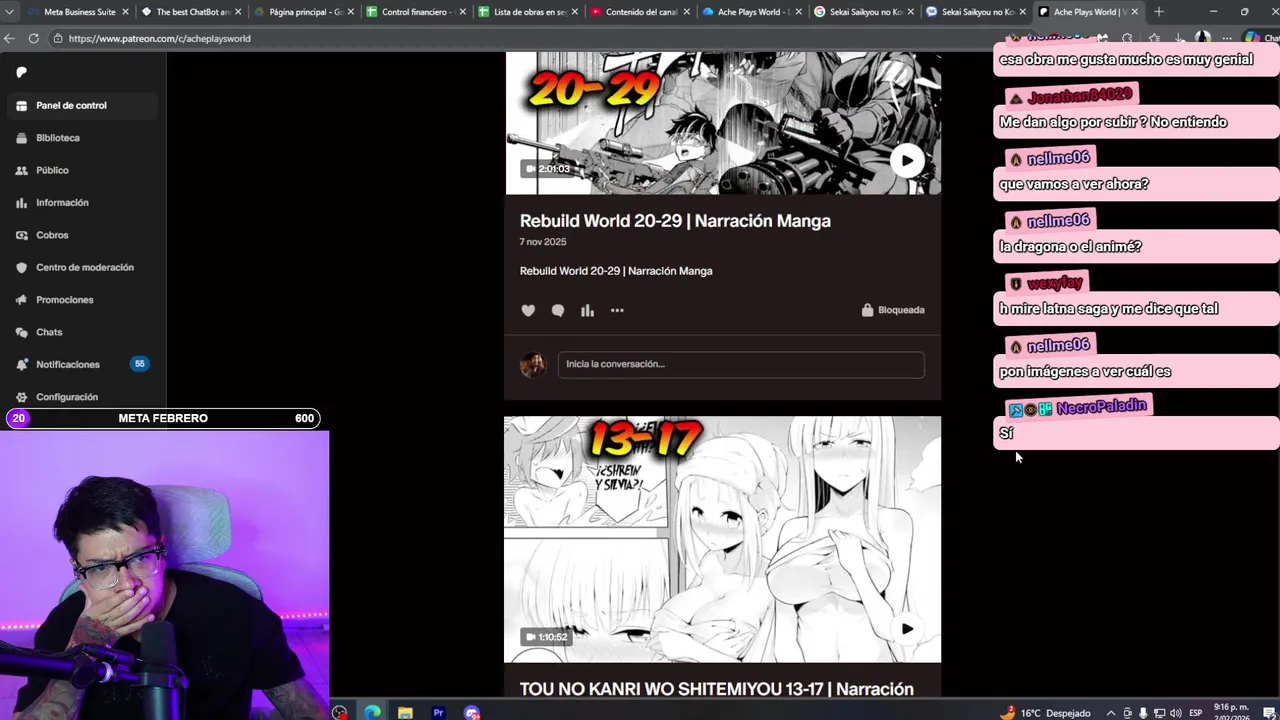Click the 2:01:03 video duration badge

548,169
